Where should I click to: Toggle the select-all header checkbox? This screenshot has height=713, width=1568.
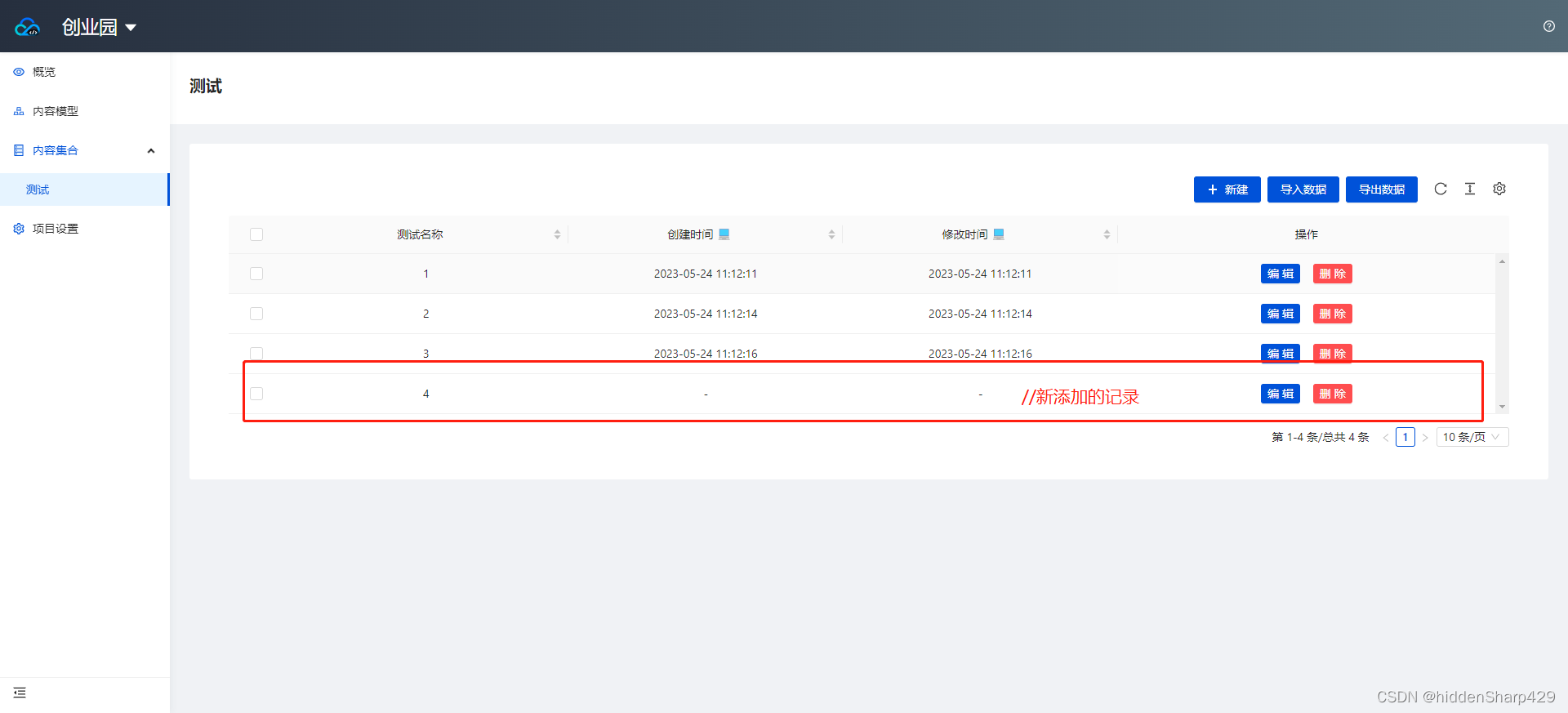tap(256, 234)
